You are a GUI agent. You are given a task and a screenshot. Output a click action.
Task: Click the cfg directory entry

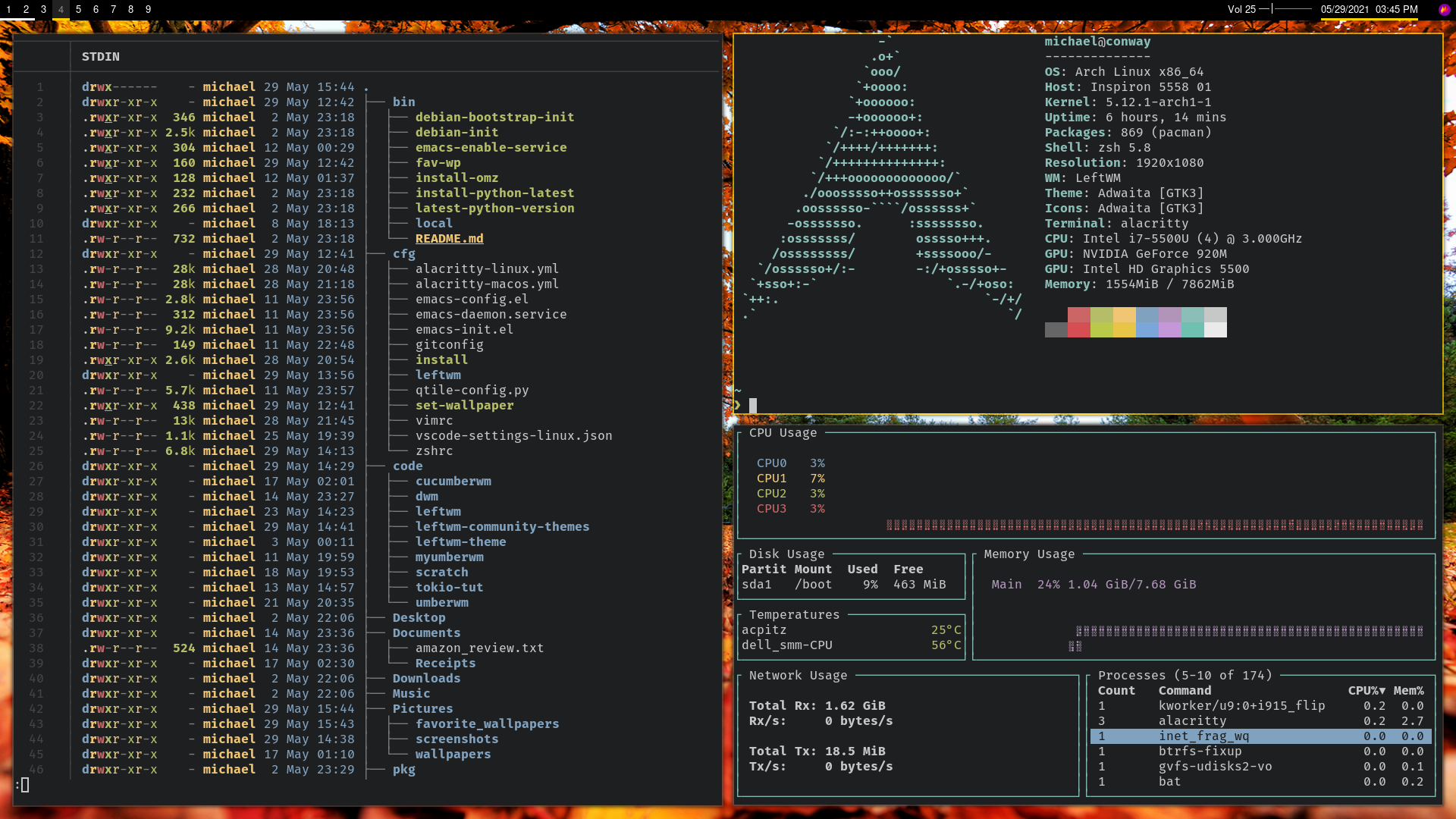click(x=403, y=253)
